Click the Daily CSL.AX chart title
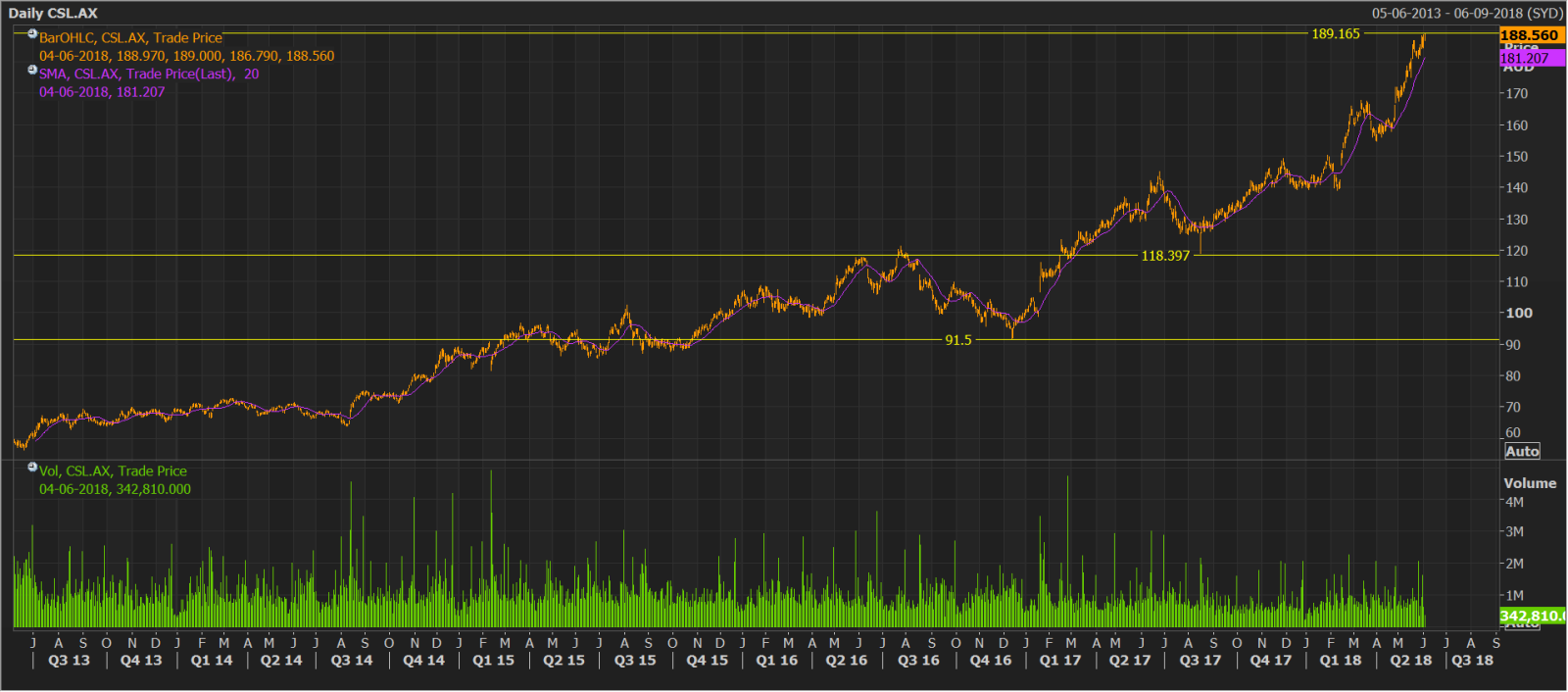The width and height of the screenshot is (1568, 692). click(53, 14)
